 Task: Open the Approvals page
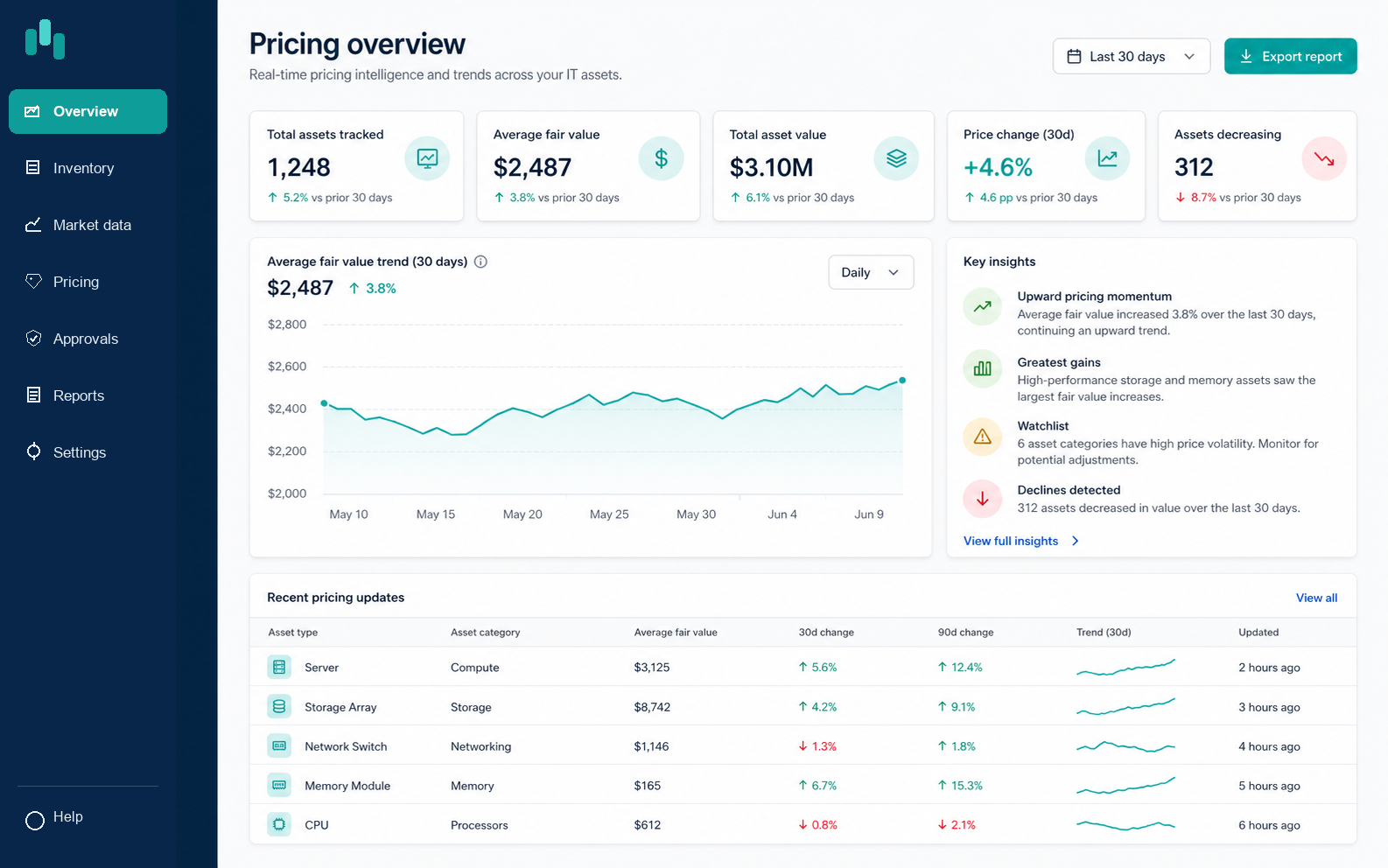88,339
